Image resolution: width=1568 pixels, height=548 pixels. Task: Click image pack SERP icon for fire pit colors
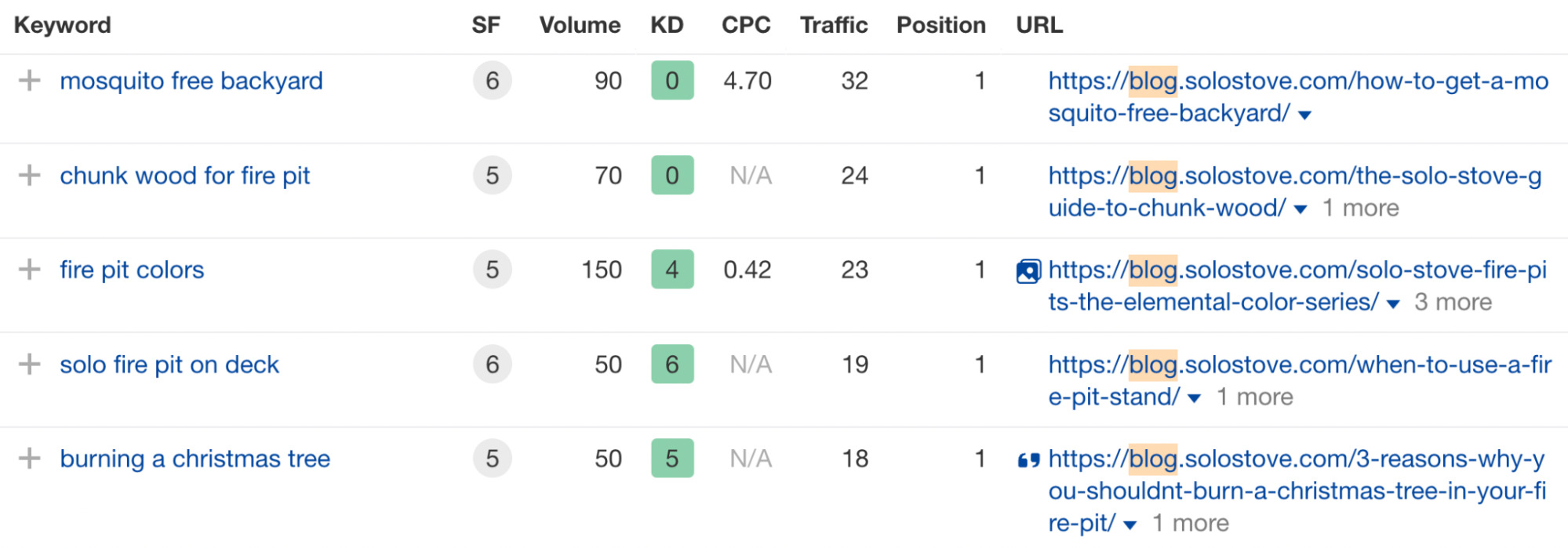(1028, 271)
